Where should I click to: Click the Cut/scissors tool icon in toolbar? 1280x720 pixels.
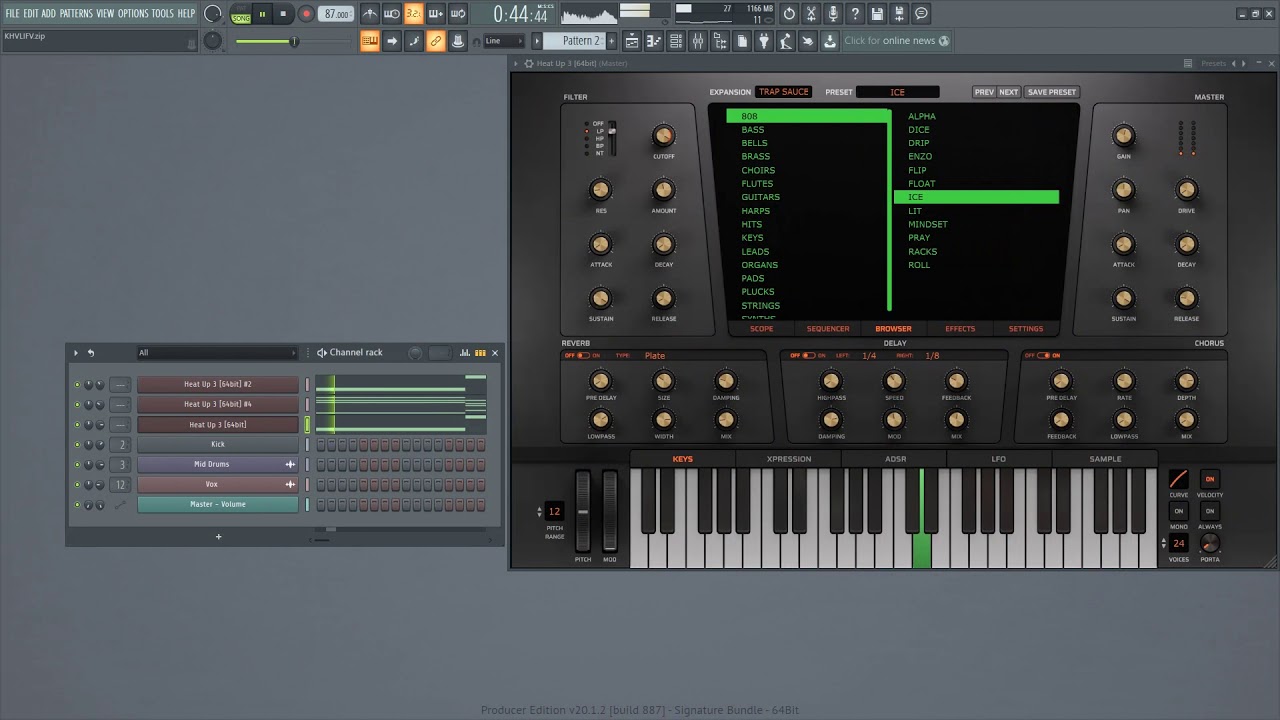(x=811, y=14)
